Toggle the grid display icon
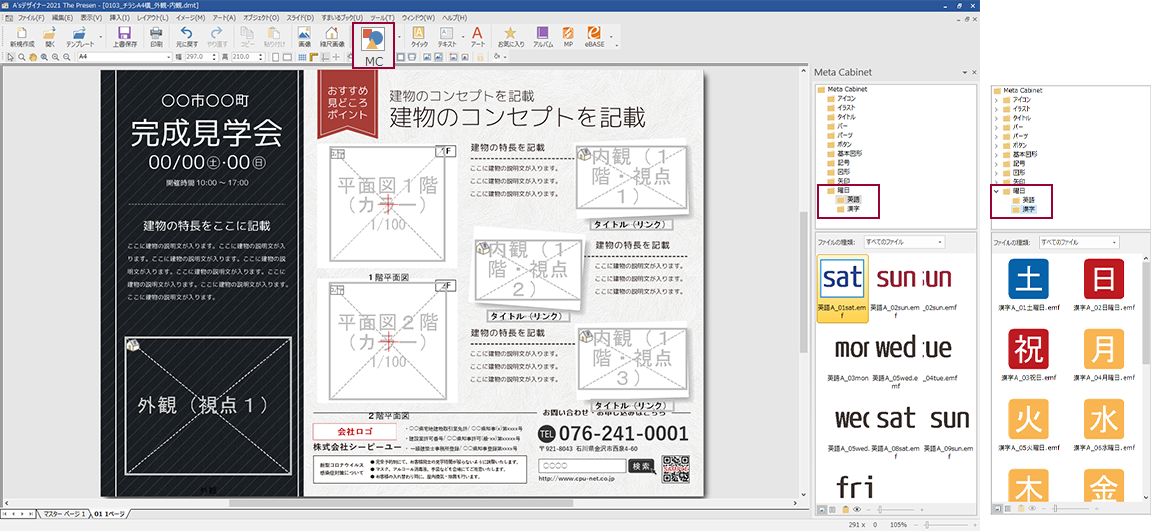The width and height of the screenshot is (1151, 531). pos(302,57)
